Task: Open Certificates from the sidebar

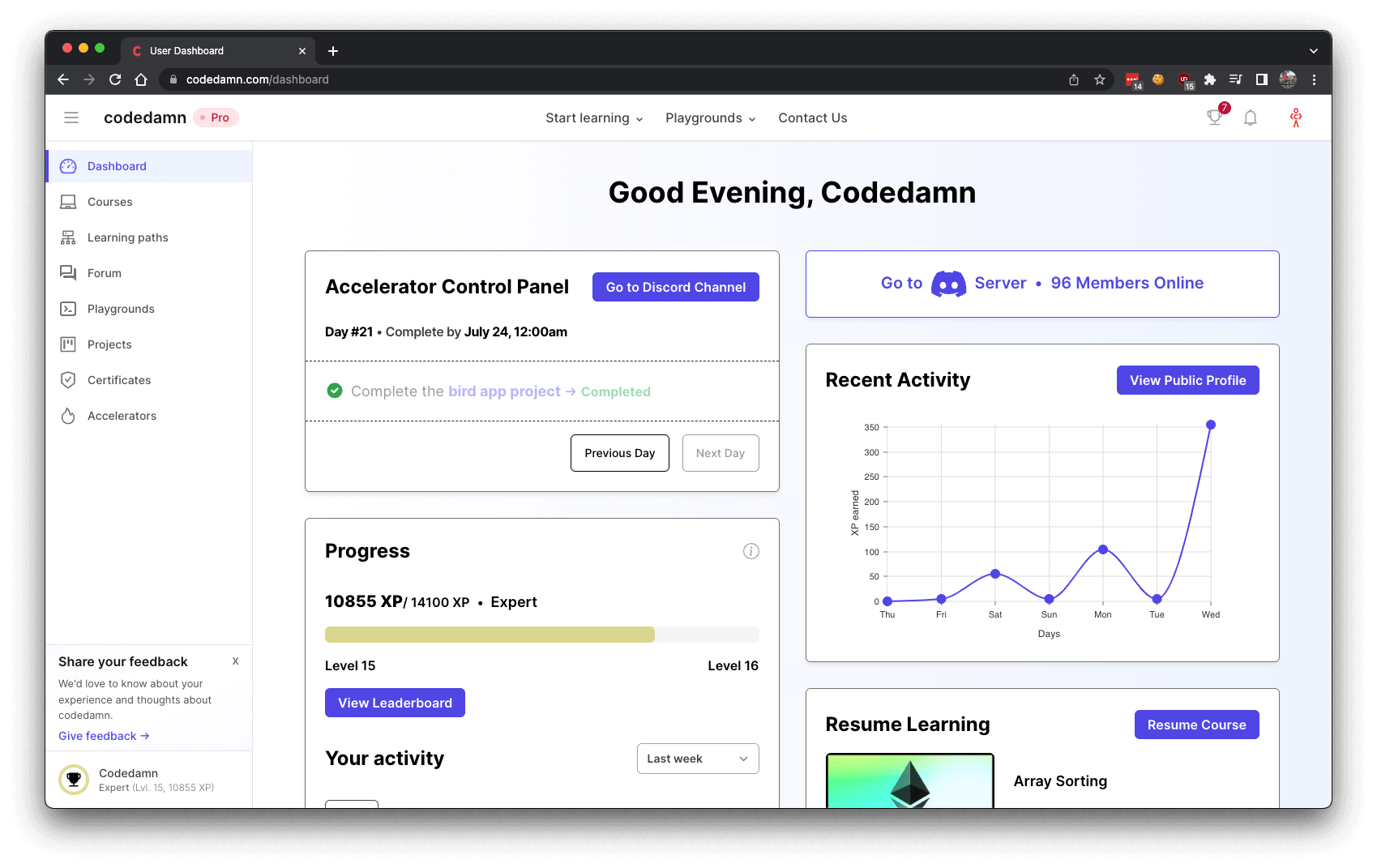Action: pyautogui.click(x=118, y=380)
